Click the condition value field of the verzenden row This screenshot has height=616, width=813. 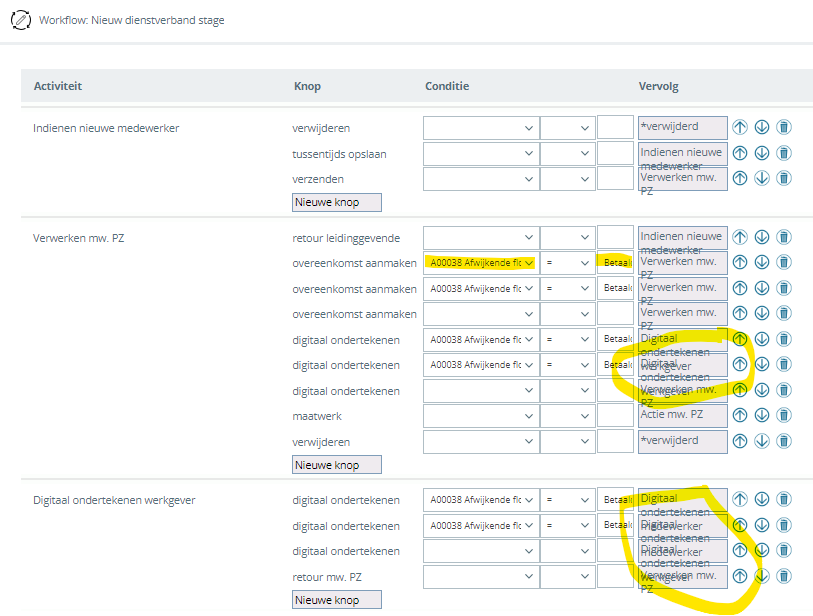click(x=615, y=178)
